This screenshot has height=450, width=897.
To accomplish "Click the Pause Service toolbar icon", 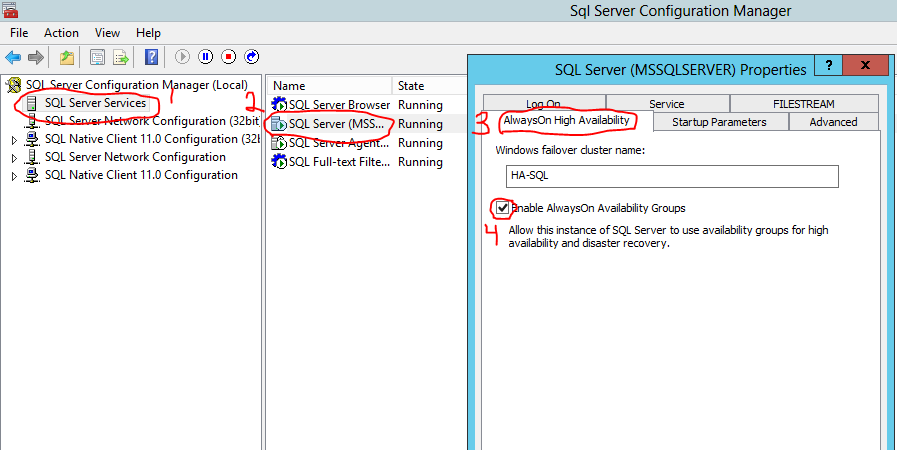I will pos(205,57).
